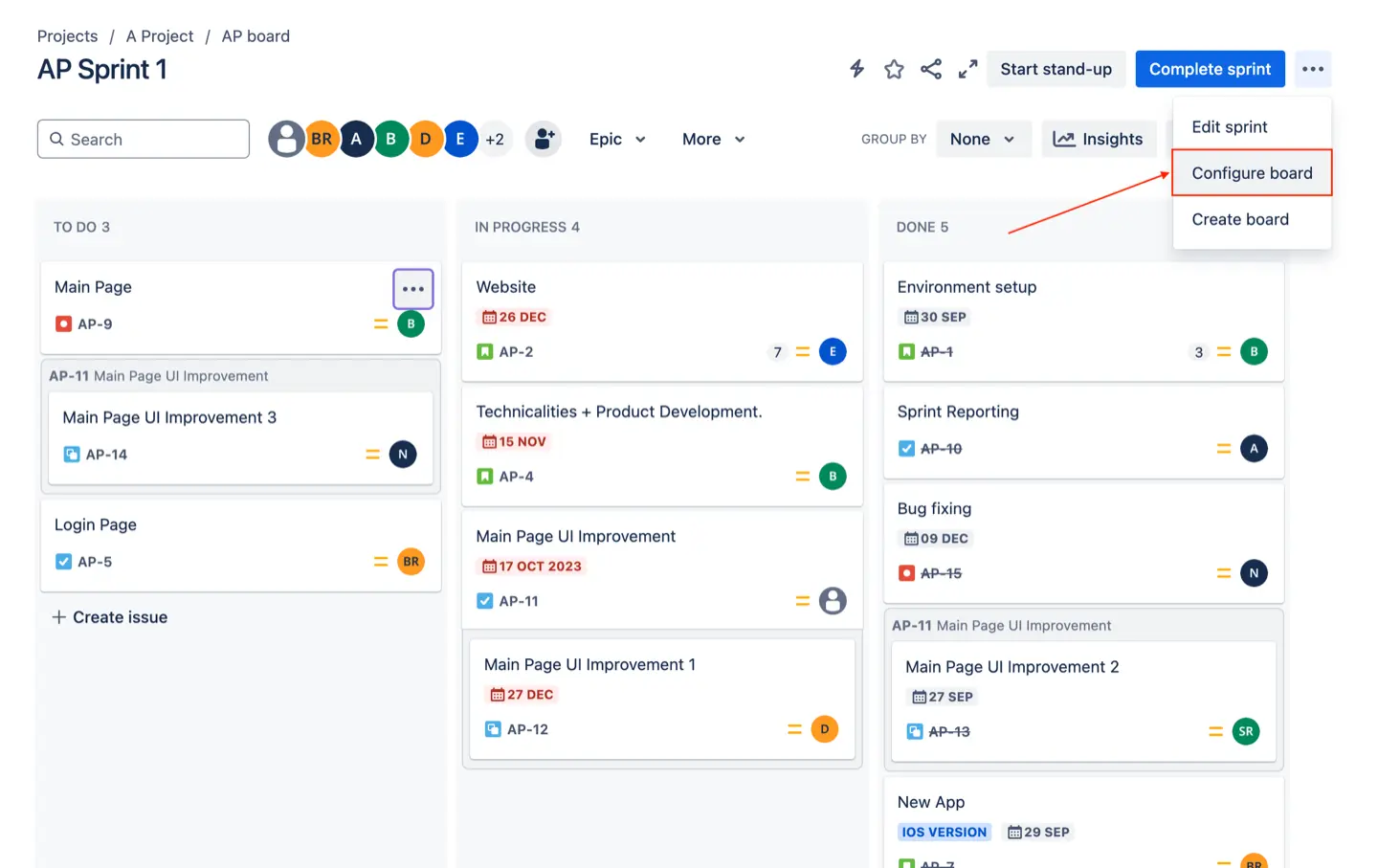Click the Complete sprint button

(1210, 69)
